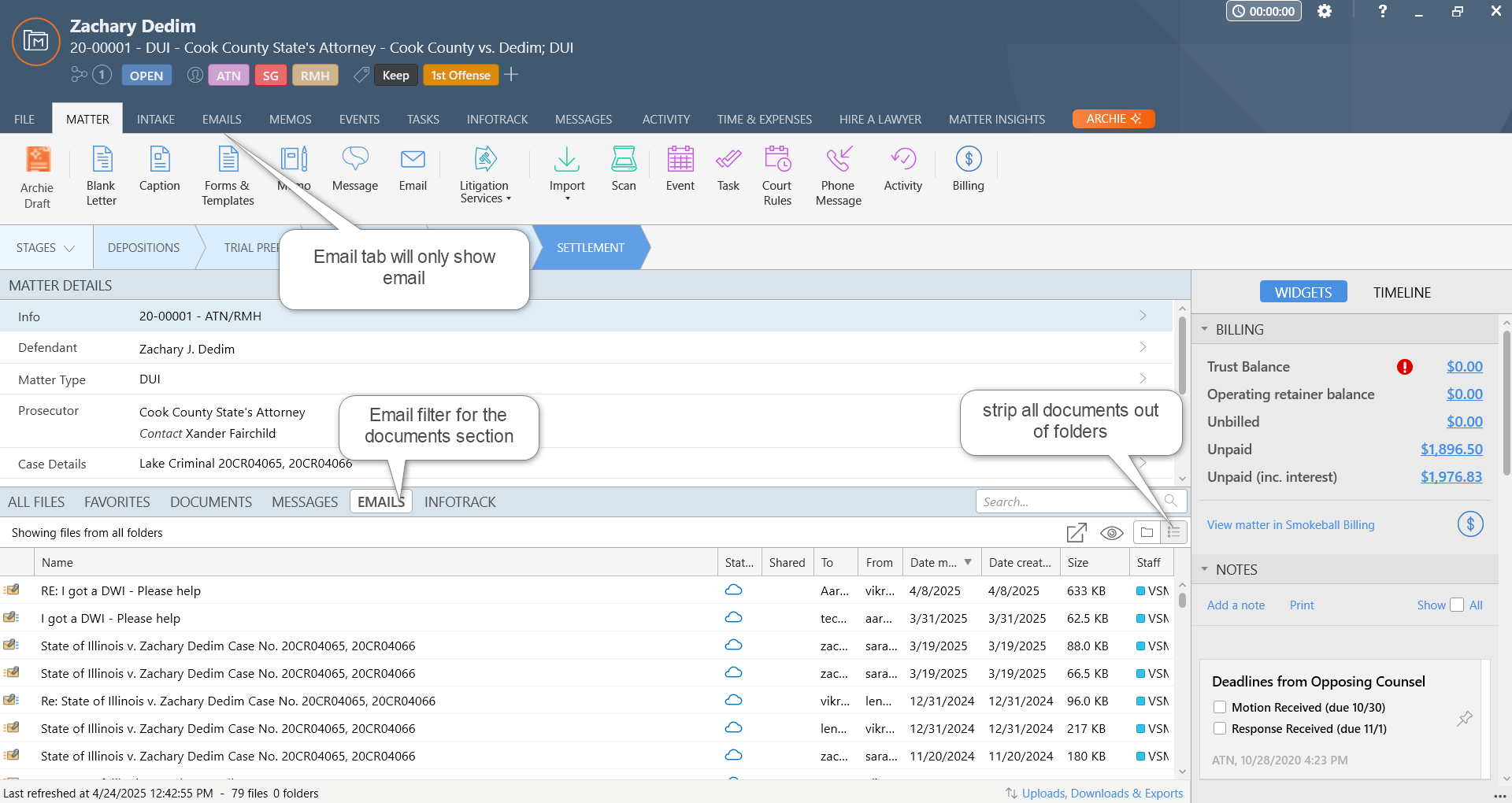Screen dimensions: 1512x803
Task: Click View matter in Smokeball Billing
Action: click(1291, 525)
